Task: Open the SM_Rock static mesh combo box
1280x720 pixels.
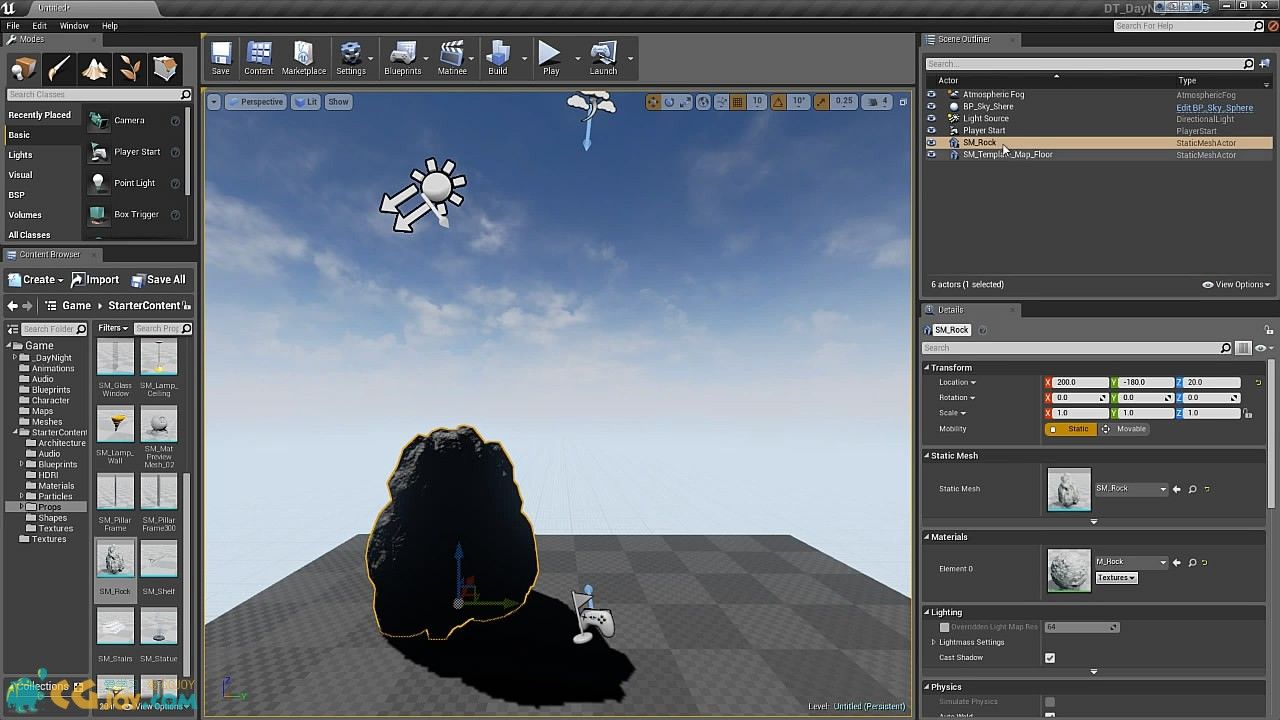Action: 1131,489
